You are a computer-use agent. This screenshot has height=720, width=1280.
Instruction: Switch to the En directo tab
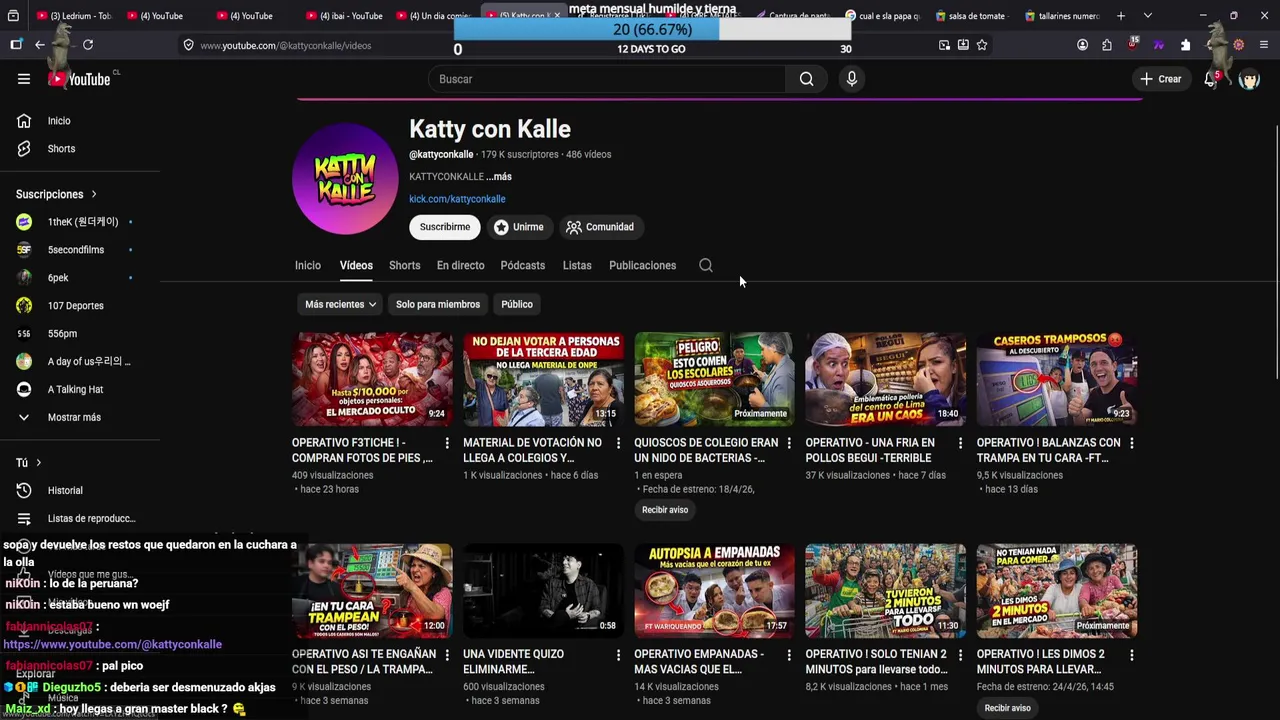point(460,266)
